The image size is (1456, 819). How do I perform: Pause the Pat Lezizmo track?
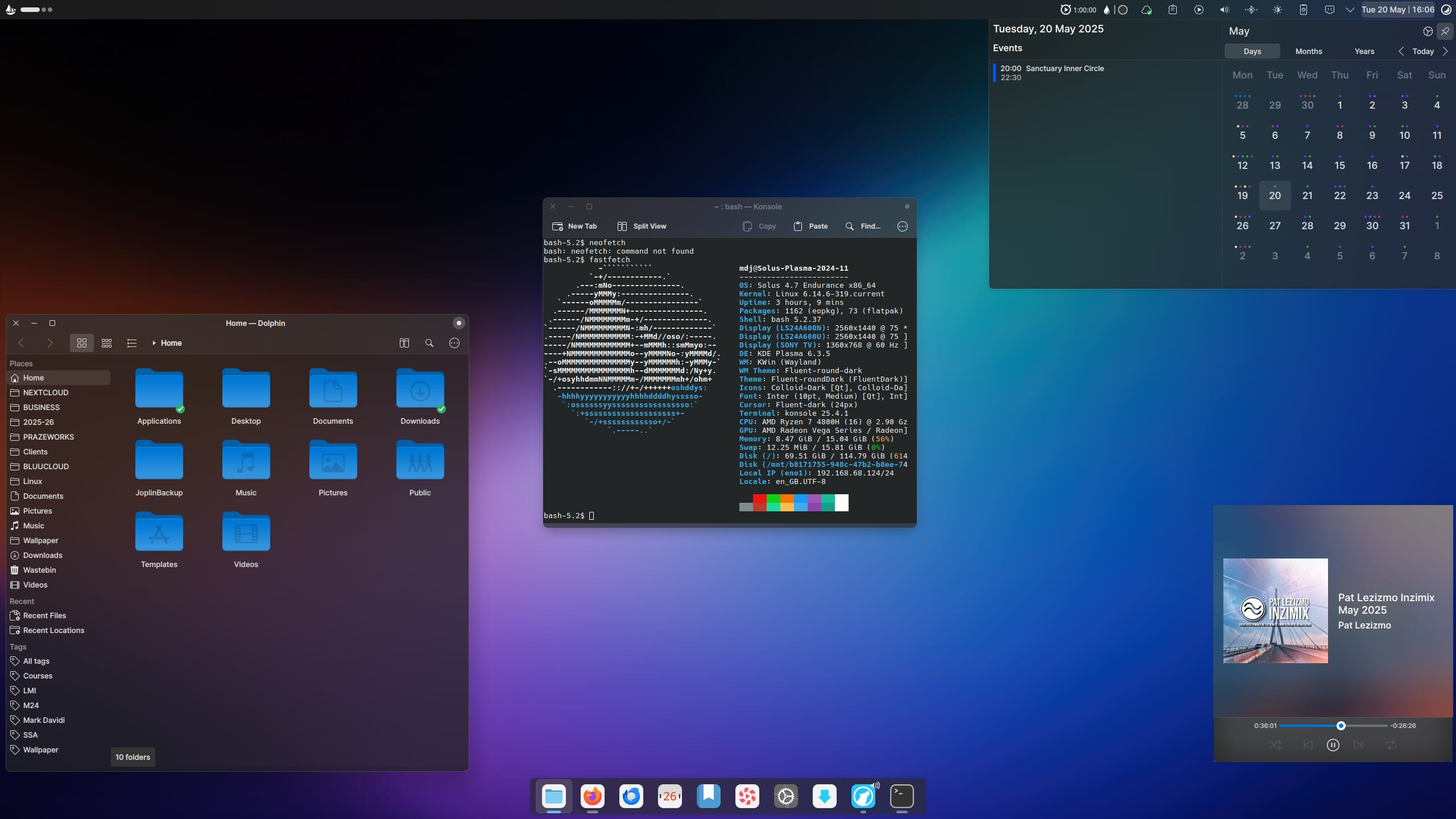point(1333,745)
